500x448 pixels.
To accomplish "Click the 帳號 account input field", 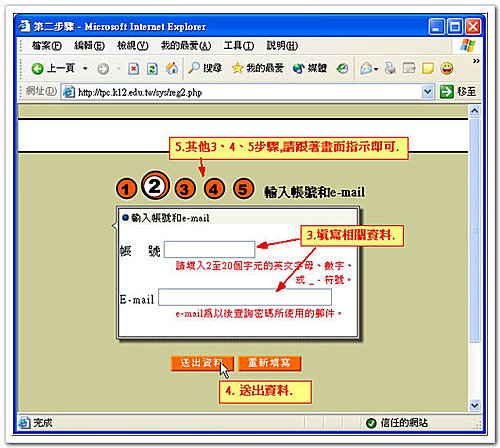I will coord(210,249).
